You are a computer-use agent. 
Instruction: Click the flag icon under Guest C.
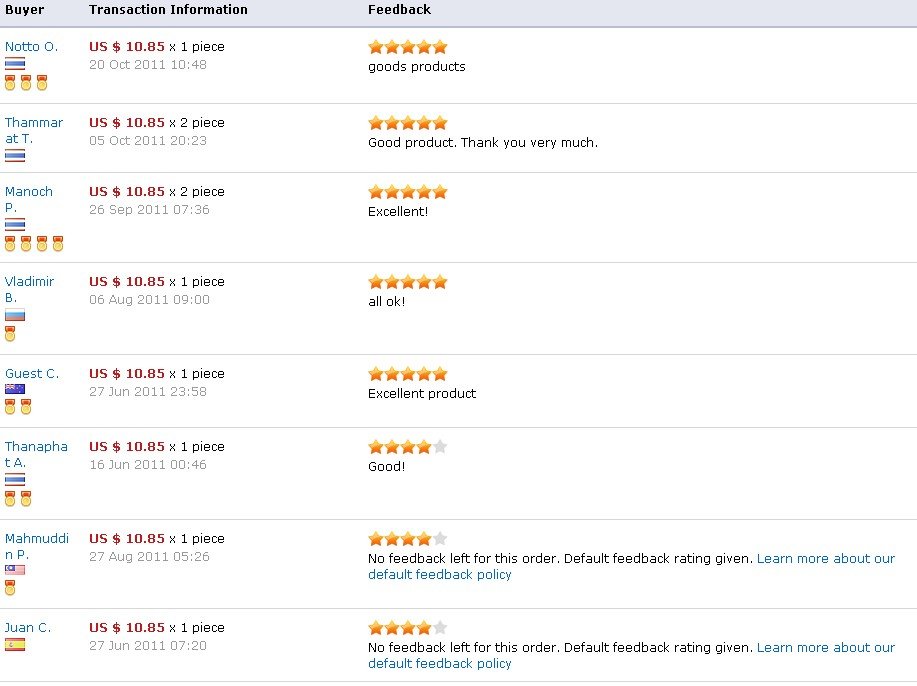click(15, 389)
